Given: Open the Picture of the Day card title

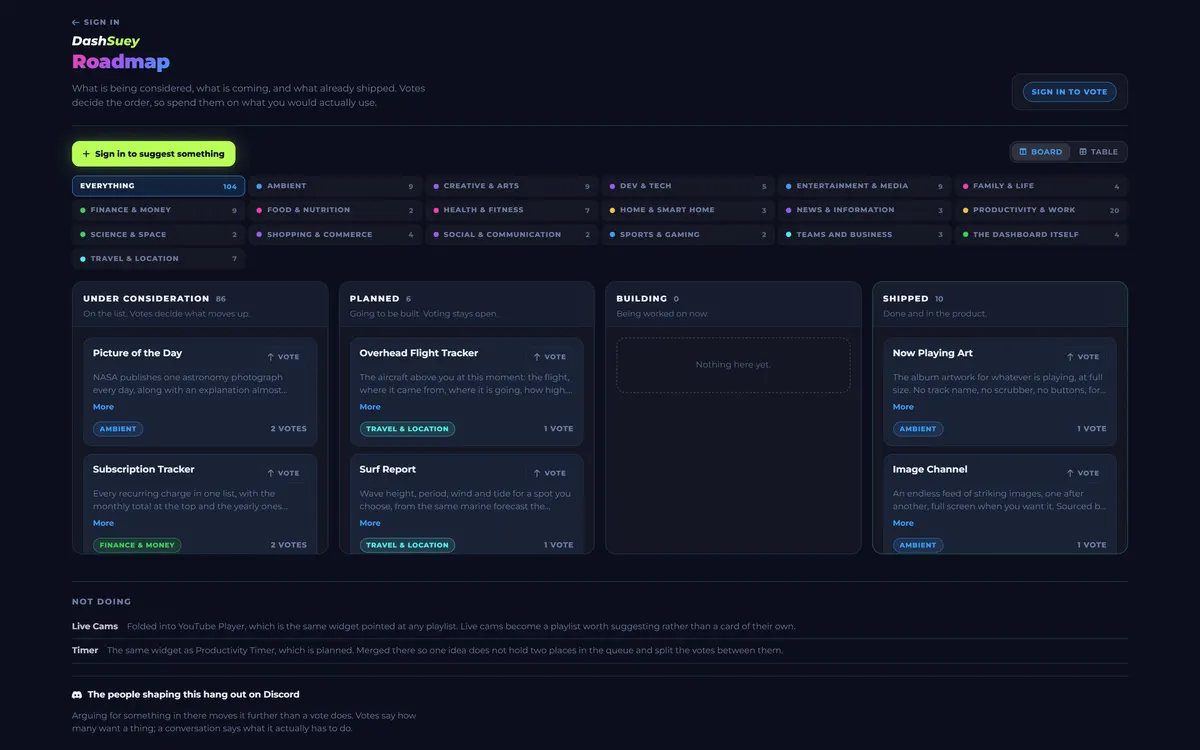Looking at the screenshot, I should coord(137,353).
